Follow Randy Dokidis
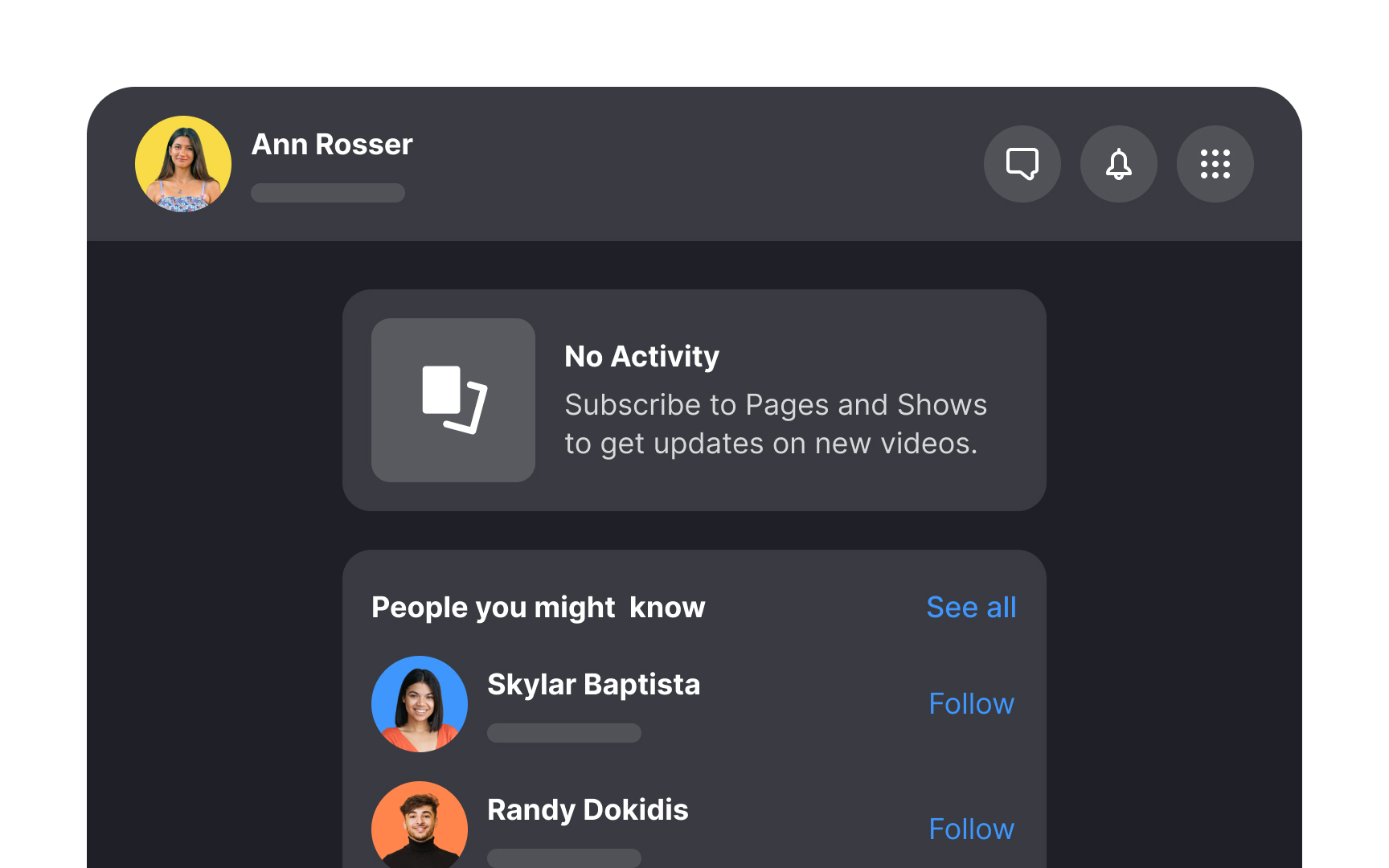 tap(971, 829)
